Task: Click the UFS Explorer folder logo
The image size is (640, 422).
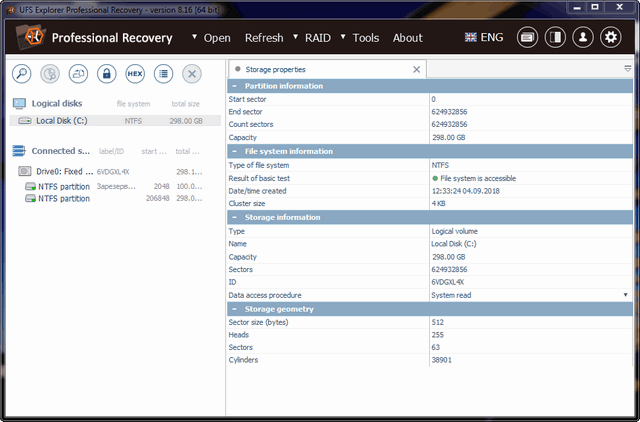Action: pyautogui.click(x=31, y=37)
